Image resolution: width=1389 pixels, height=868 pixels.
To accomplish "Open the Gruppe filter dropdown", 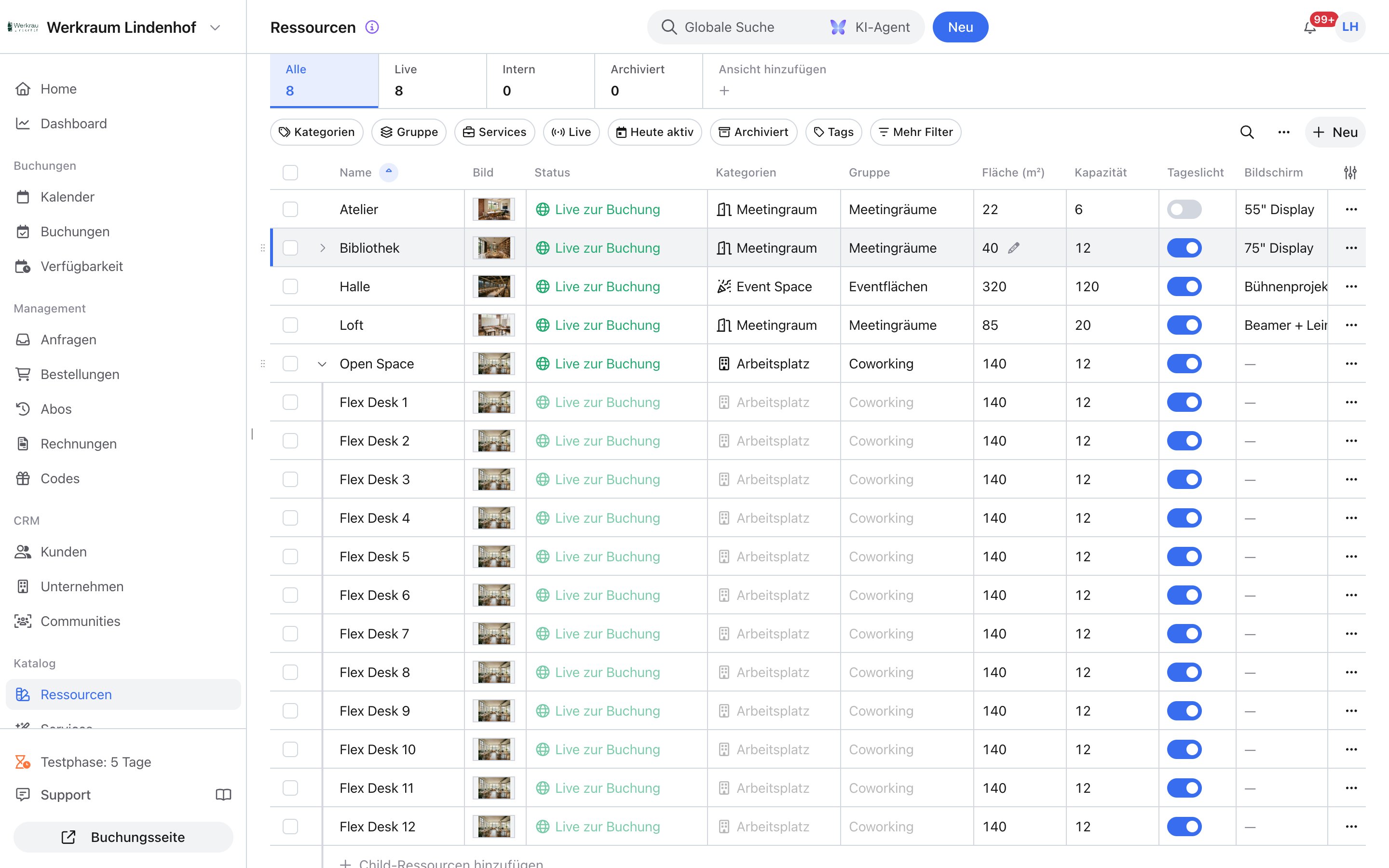I will pos(409,132).
